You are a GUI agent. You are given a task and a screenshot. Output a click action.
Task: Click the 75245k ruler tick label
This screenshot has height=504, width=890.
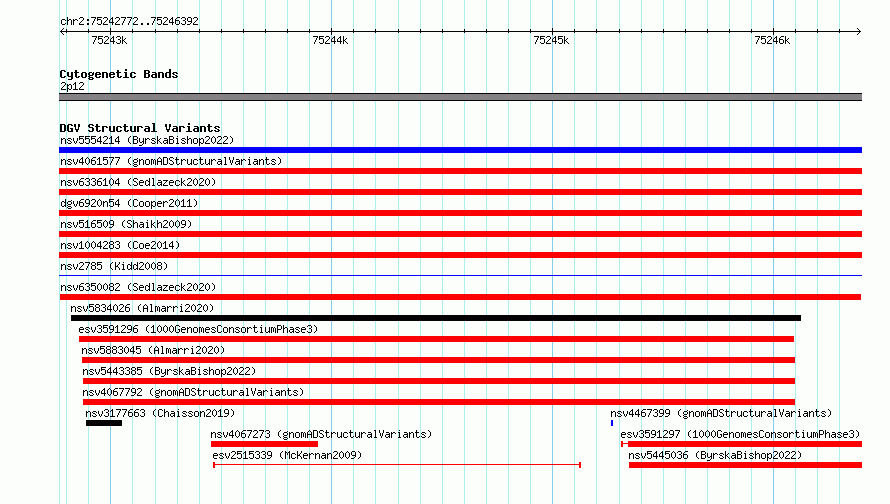tap(551, 40)
